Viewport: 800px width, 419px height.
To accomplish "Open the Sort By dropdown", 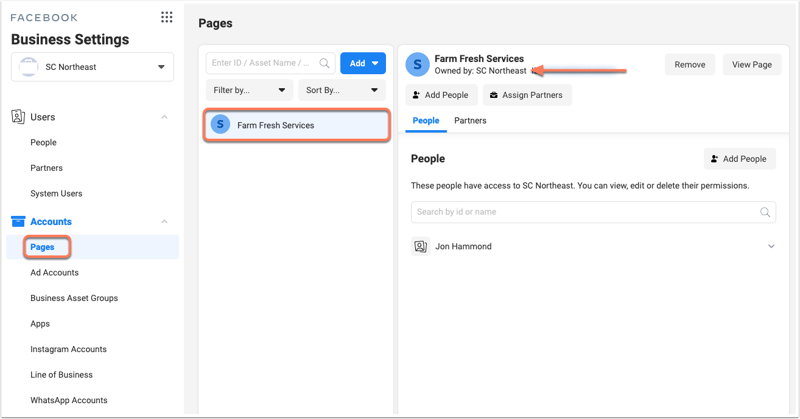I will tap(342, 90).
